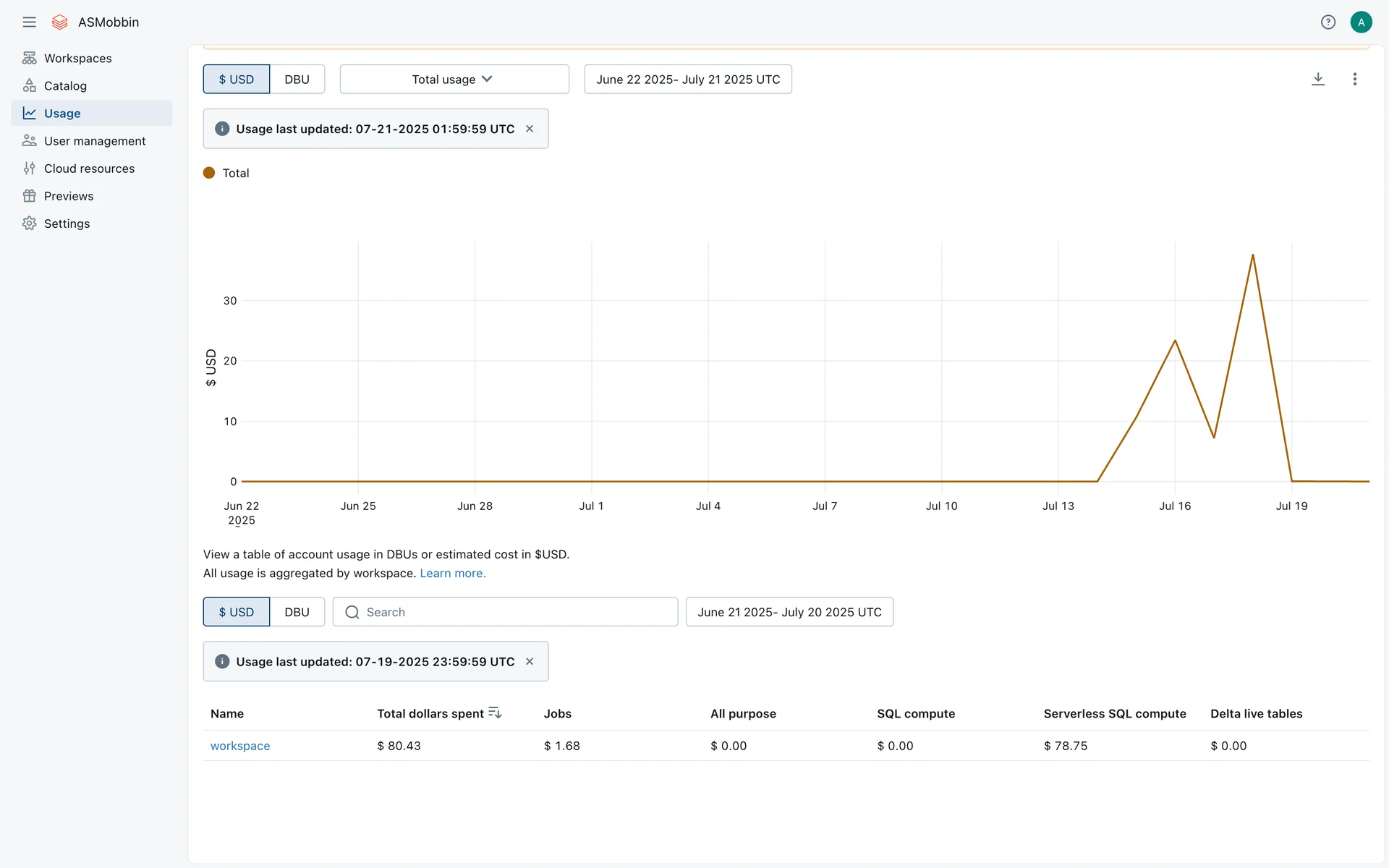Click the Total legend color dot
The height and width of the screenshot is (868, 1389).
[x=209, y=173]
